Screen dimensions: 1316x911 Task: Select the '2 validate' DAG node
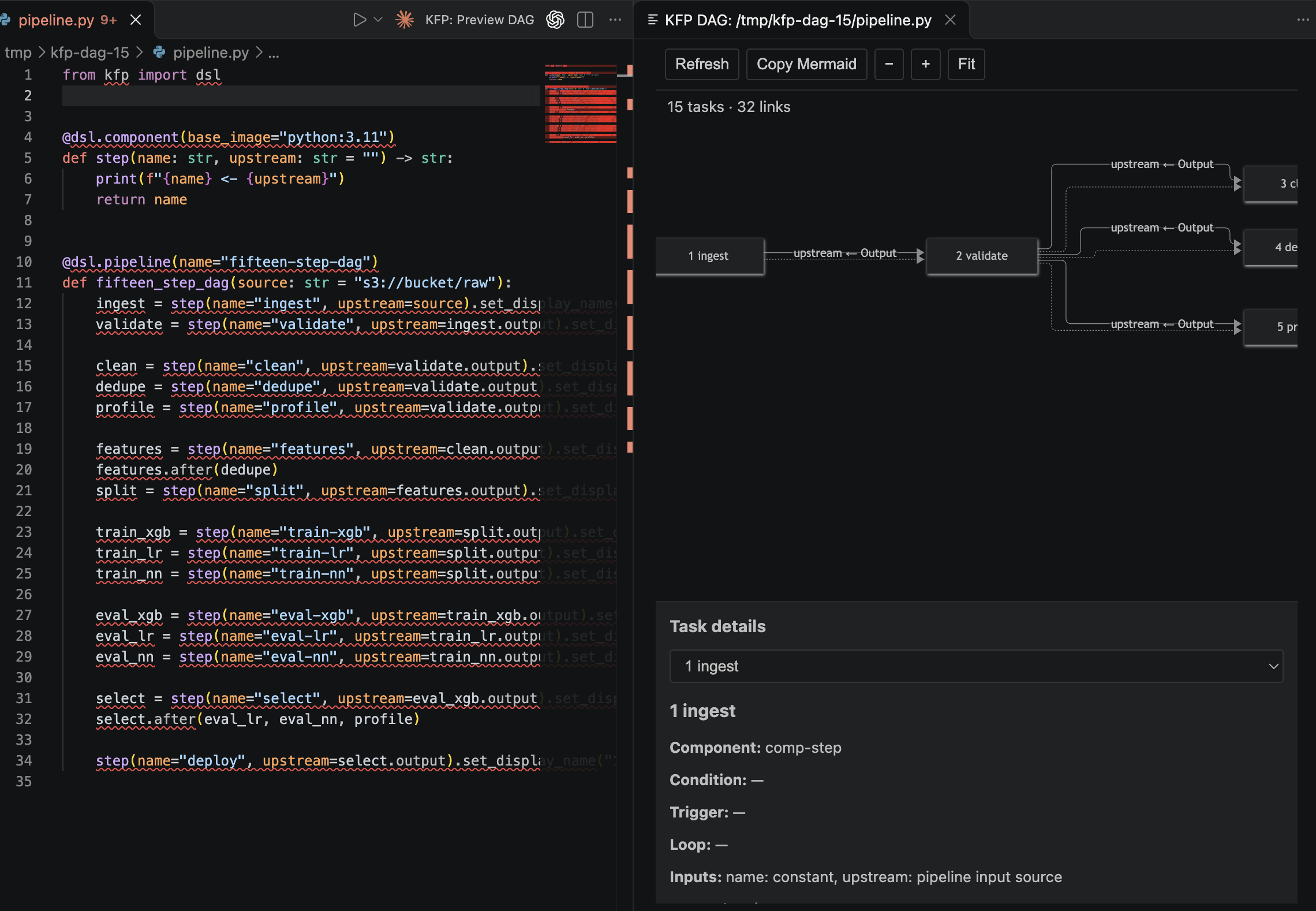point(982,256)
